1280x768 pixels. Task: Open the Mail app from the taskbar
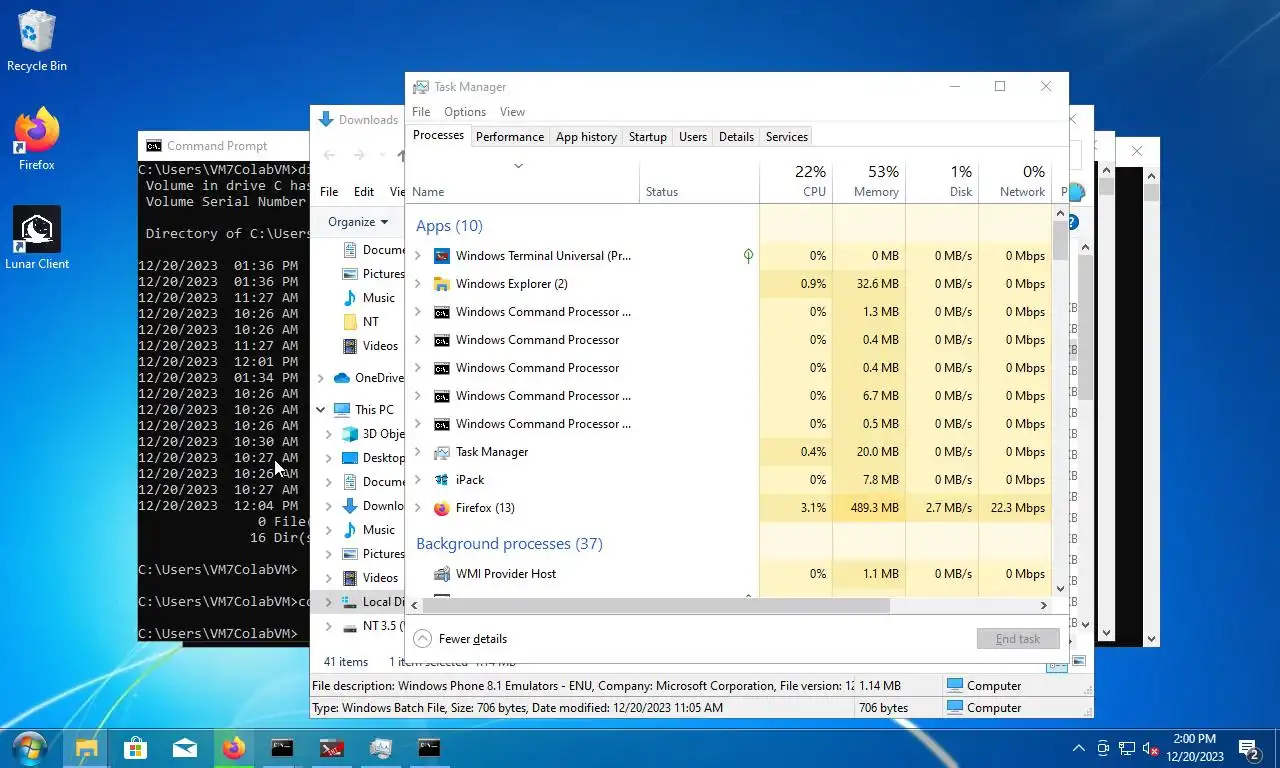pos(185,748)
